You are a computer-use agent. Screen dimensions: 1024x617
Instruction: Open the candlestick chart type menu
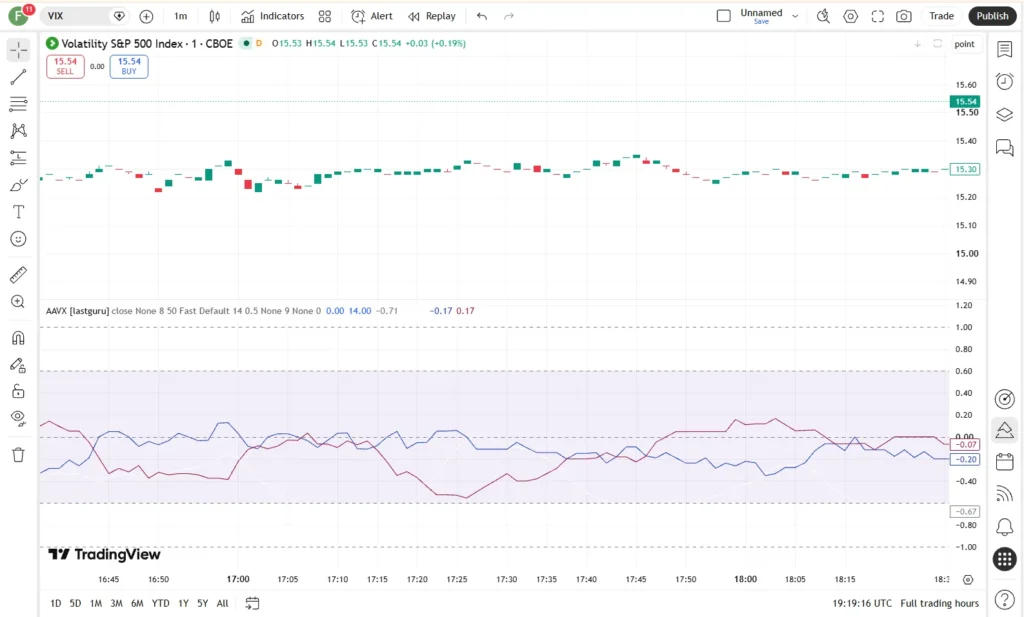[214, 16]
